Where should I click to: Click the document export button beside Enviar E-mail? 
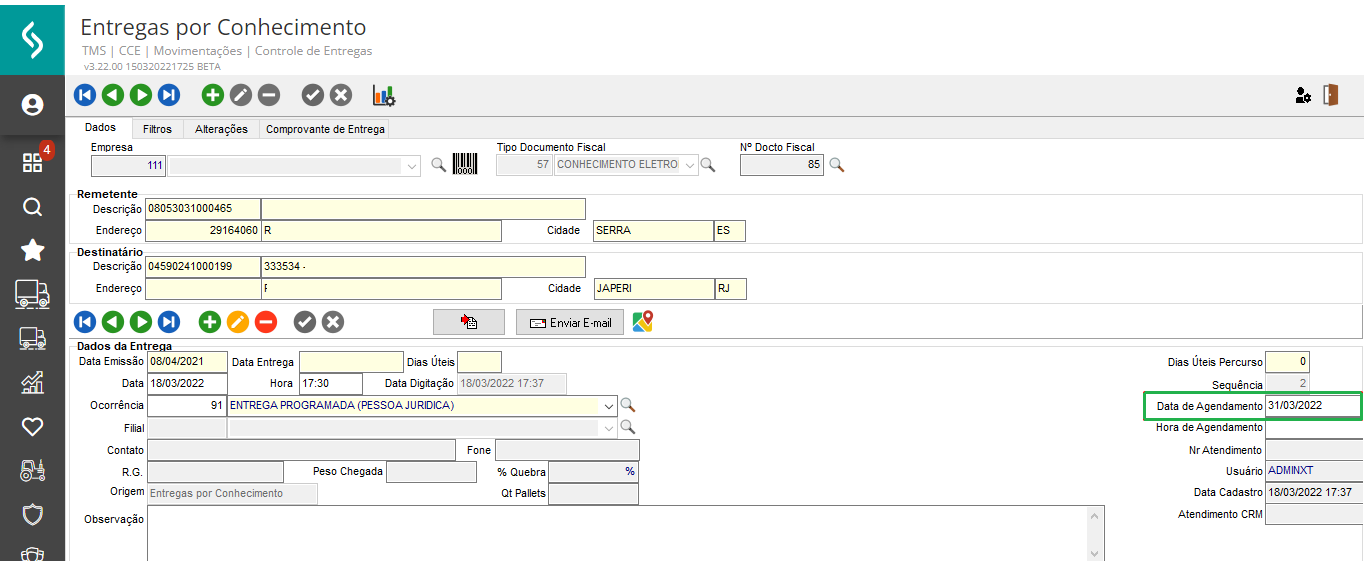pyautogui.click(x=469, y=322)
